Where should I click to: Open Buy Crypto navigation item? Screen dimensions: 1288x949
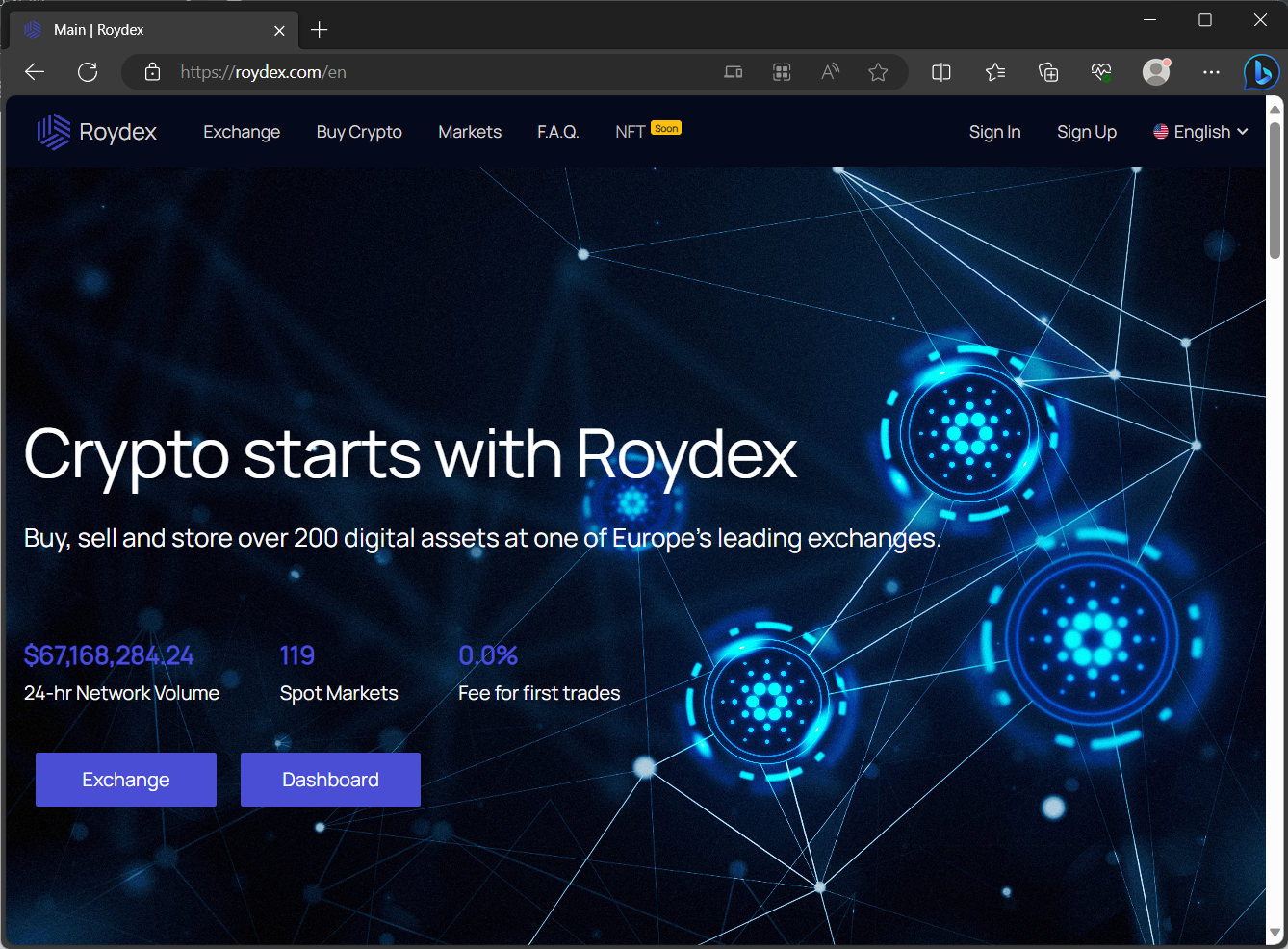[359, 132]
